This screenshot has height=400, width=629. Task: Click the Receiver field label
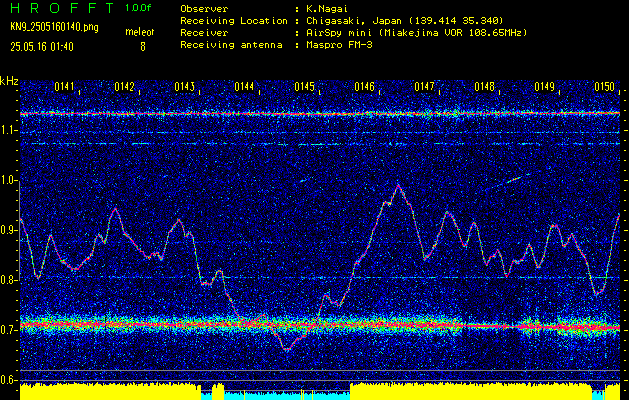pyautogui.click(x=204, y=32)
